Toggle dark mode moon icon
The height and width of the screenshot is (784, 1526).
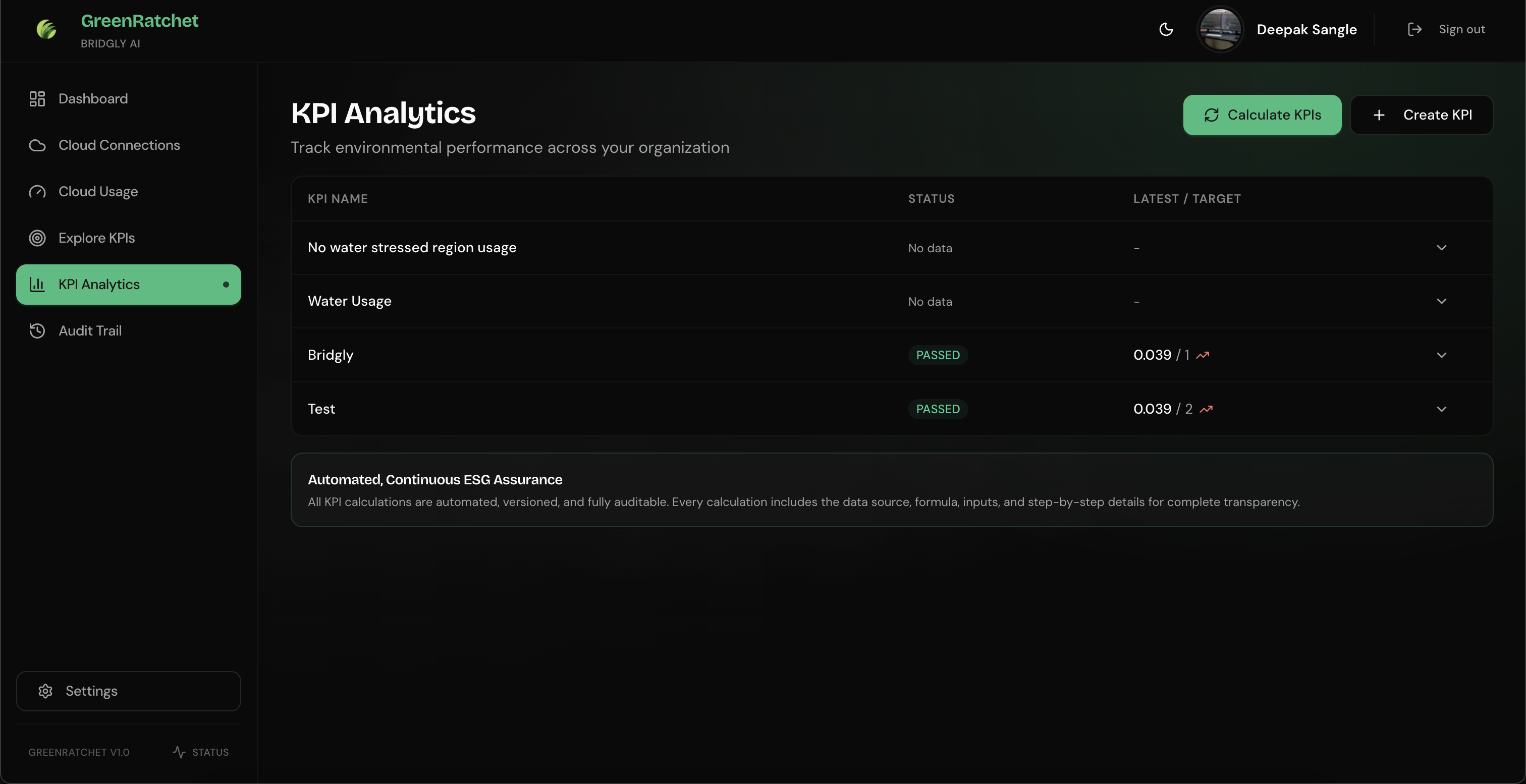click(x=1165, y=29)
